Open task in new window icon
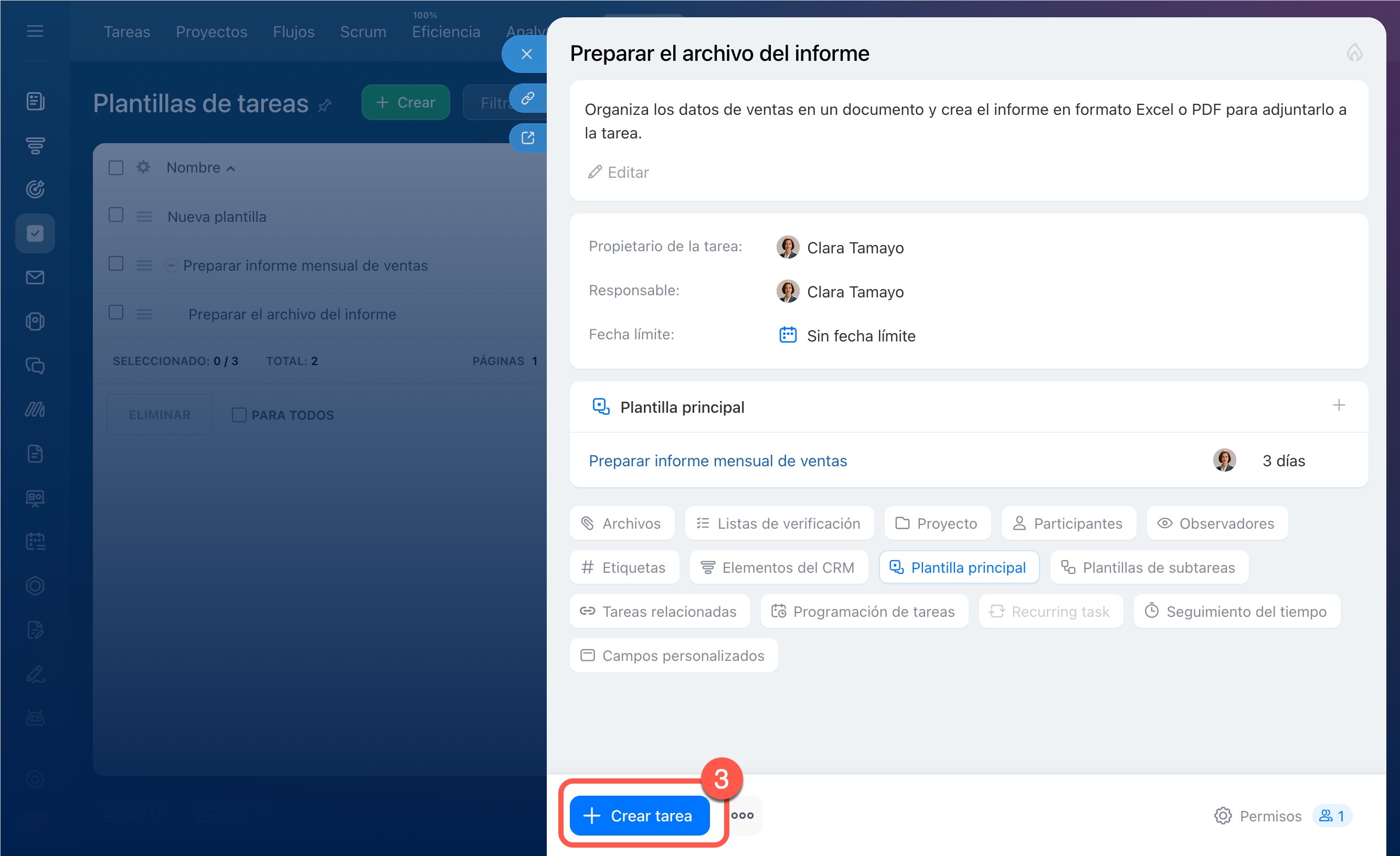This screenshot has width=1400, height=856. tap(528, 138)
